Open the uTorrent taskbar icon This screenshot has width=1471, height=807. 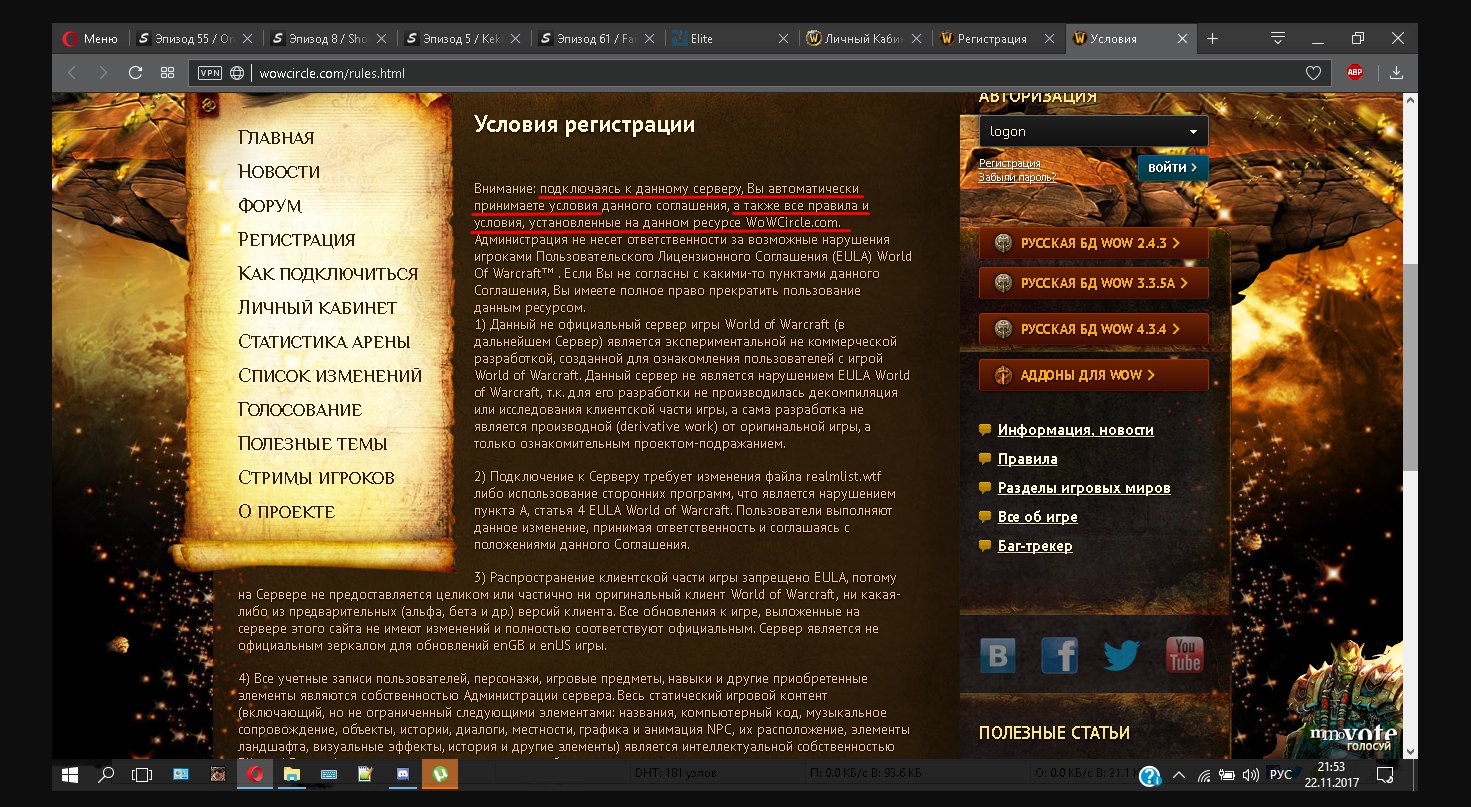[x=439, y=774]
